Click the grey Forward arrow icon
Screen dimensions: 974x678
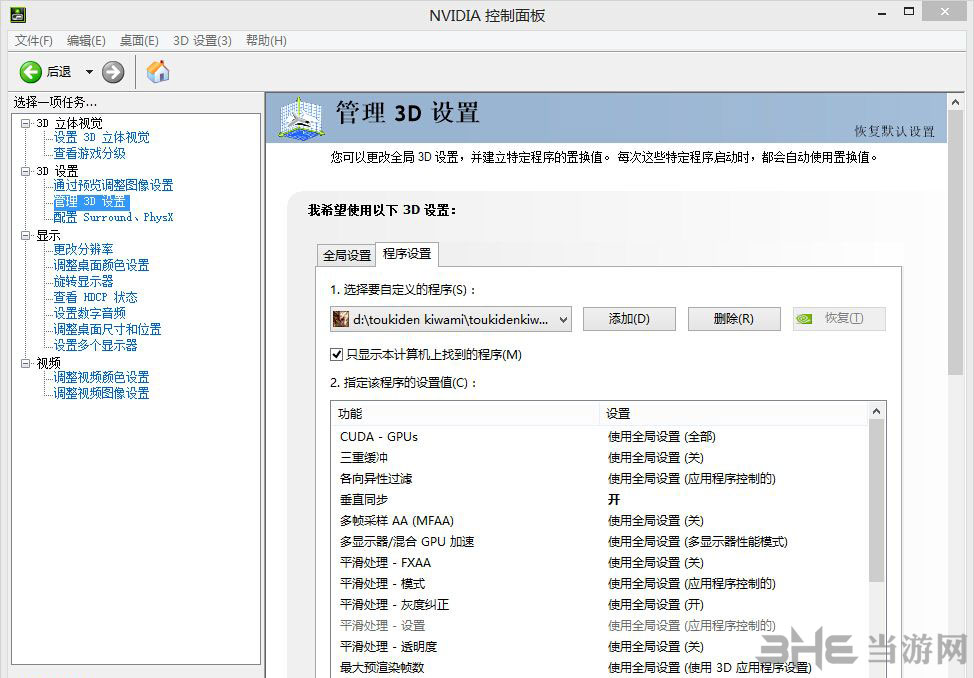(x=113, y=72)
